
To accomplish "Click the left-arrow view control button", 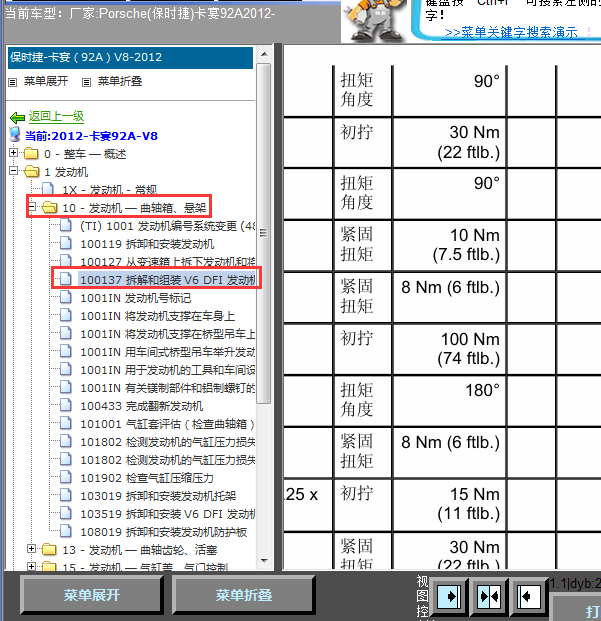I will coord(529,596).
